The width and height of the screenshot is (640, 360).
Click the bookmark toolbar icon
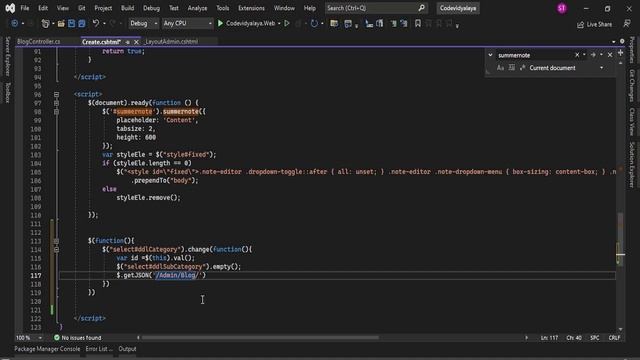[x=418, y=24]
